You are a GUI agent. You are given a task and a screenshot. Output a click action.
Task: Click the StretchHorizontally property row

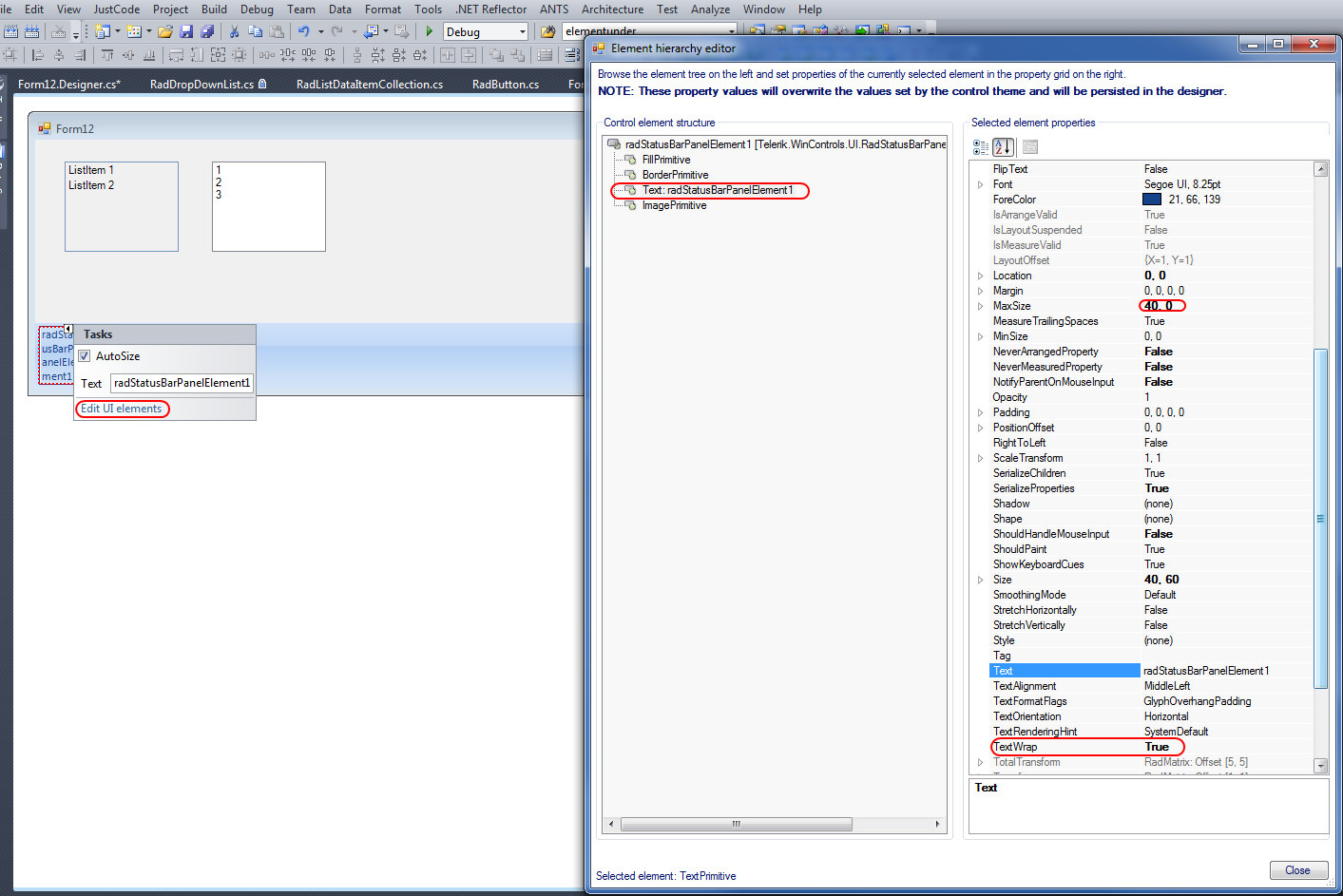(1150, 610)
